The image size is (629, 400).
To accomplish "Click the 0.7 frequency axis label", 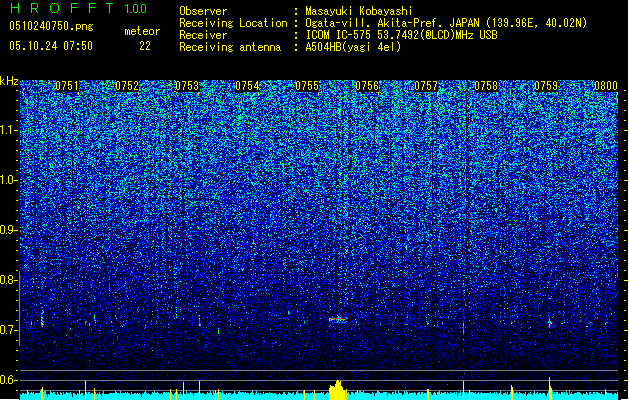I will point(8,330).
